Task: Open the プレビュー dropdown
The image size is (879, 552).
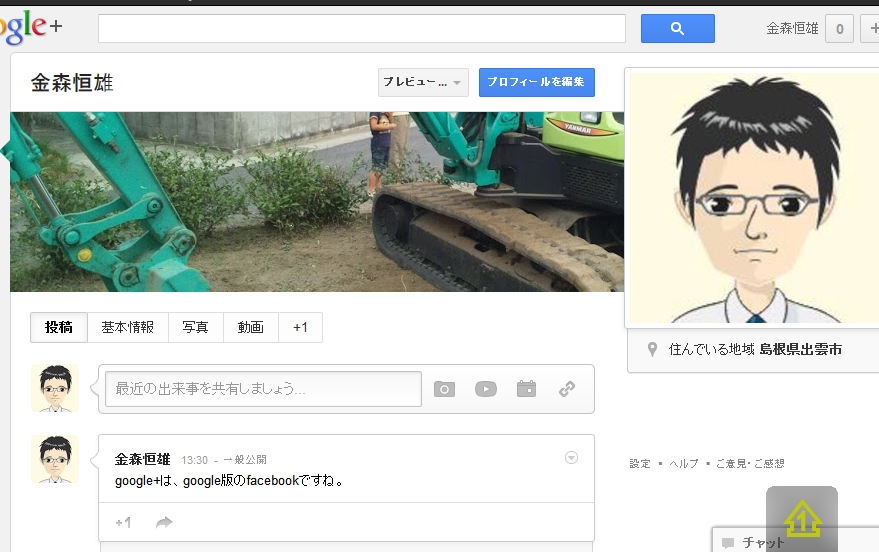Action: coord(423,82)
